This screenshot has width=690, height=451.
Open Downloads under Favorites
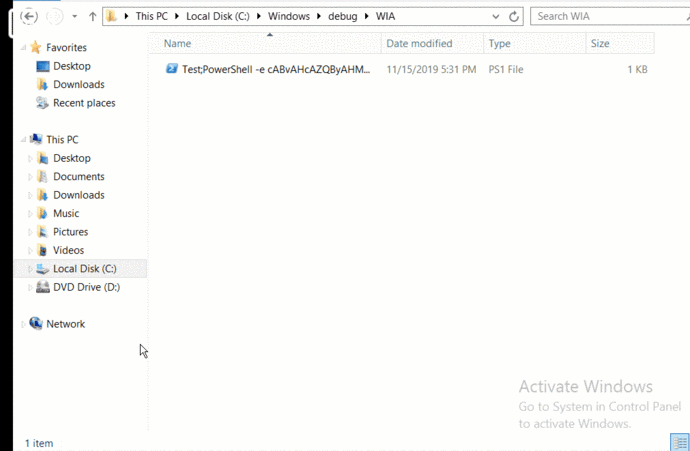79,84
